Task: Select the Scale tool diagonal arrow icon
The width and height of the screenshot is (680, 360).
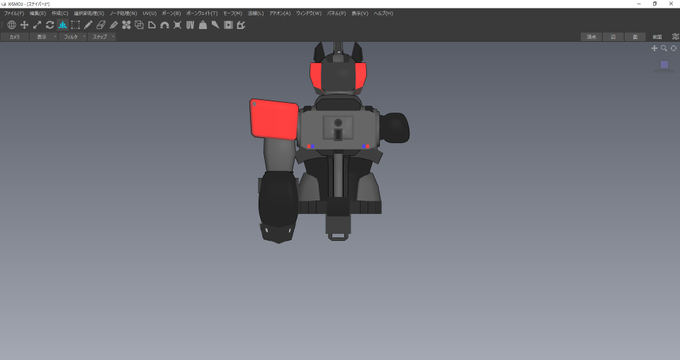Action: click(x=37, y=25)
